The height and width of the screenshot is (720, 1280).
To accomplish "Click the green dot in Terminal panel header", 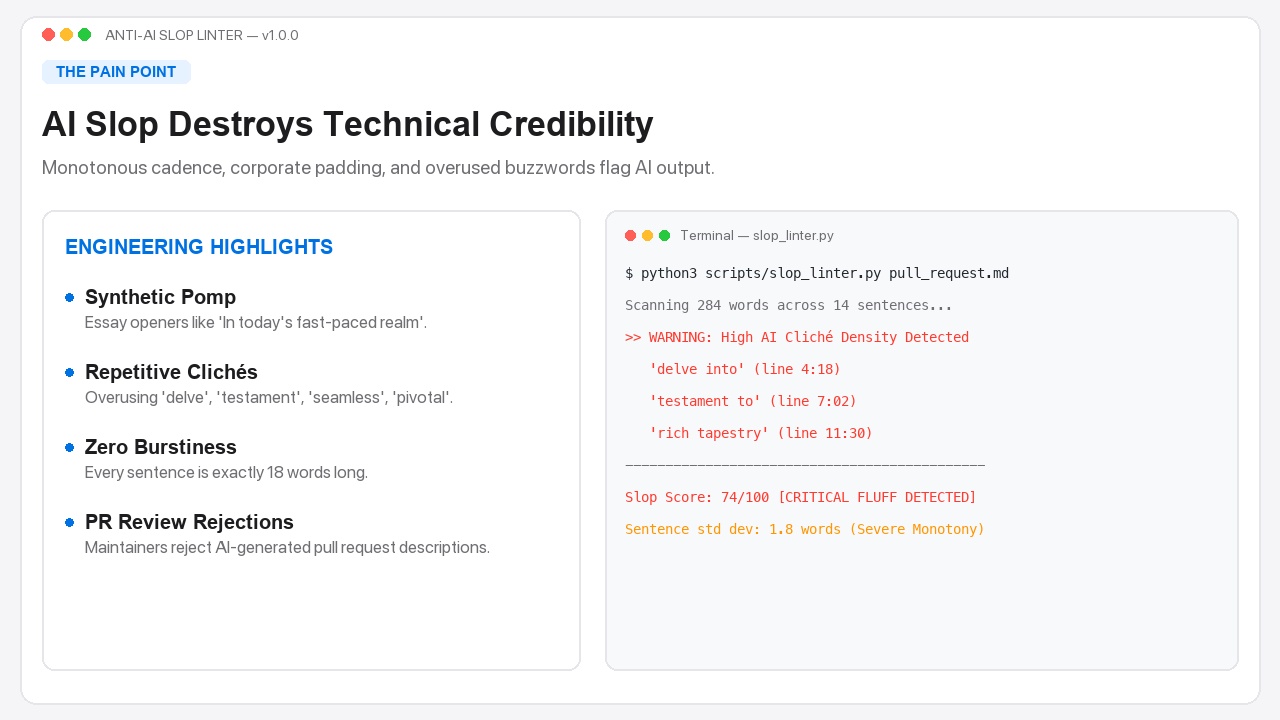I will click(664, 236).
